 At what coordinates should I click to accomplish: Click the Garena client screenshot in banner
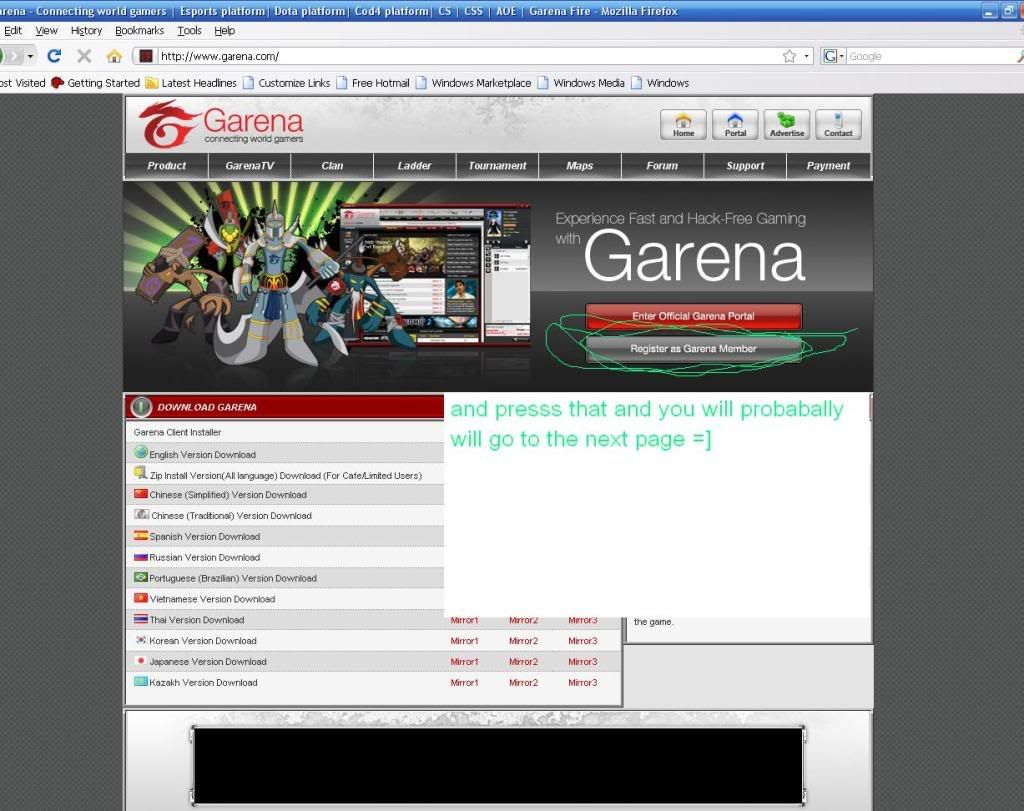(435, 275)
